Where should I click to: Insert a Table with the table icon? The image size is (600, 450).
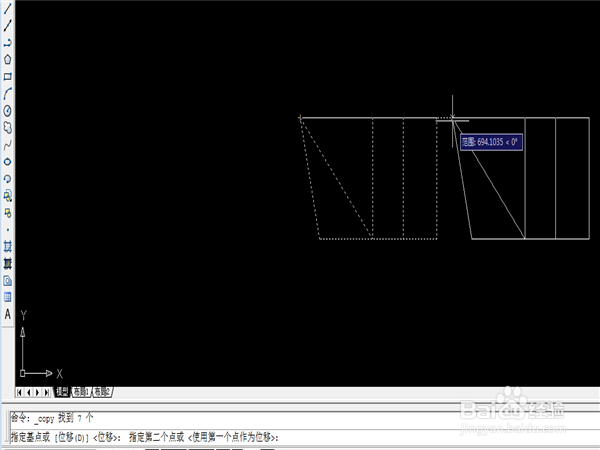(x=8, y=297)
